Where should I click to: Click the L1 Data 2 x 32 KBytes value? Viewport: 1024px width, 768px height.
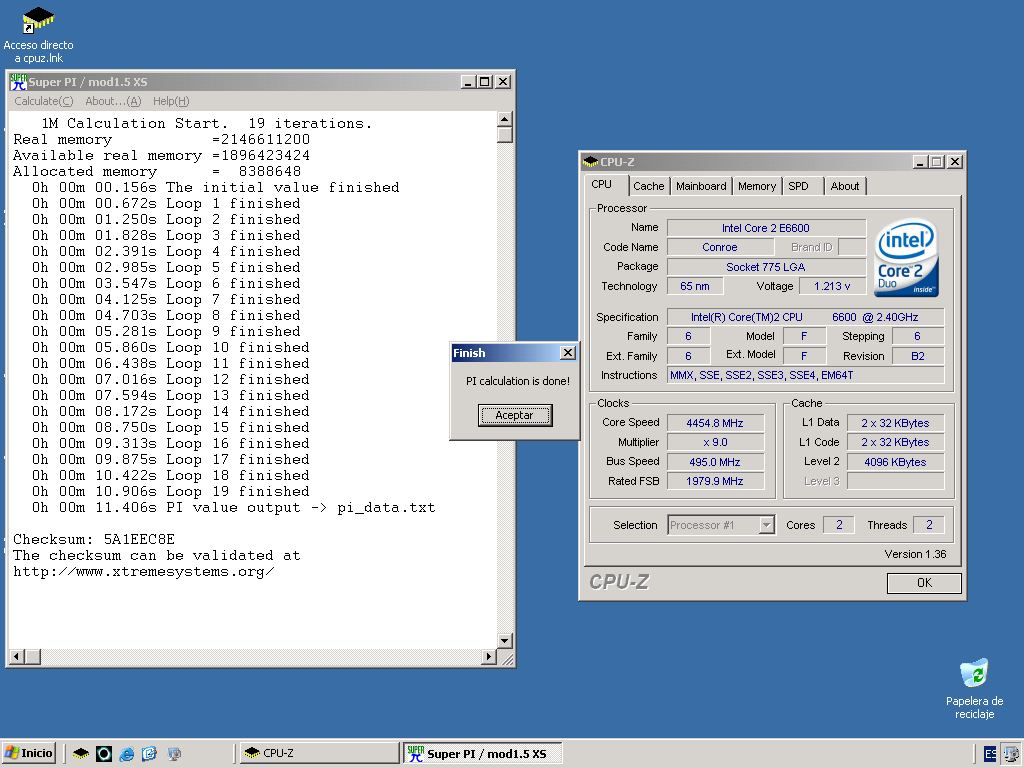[895, 423]
